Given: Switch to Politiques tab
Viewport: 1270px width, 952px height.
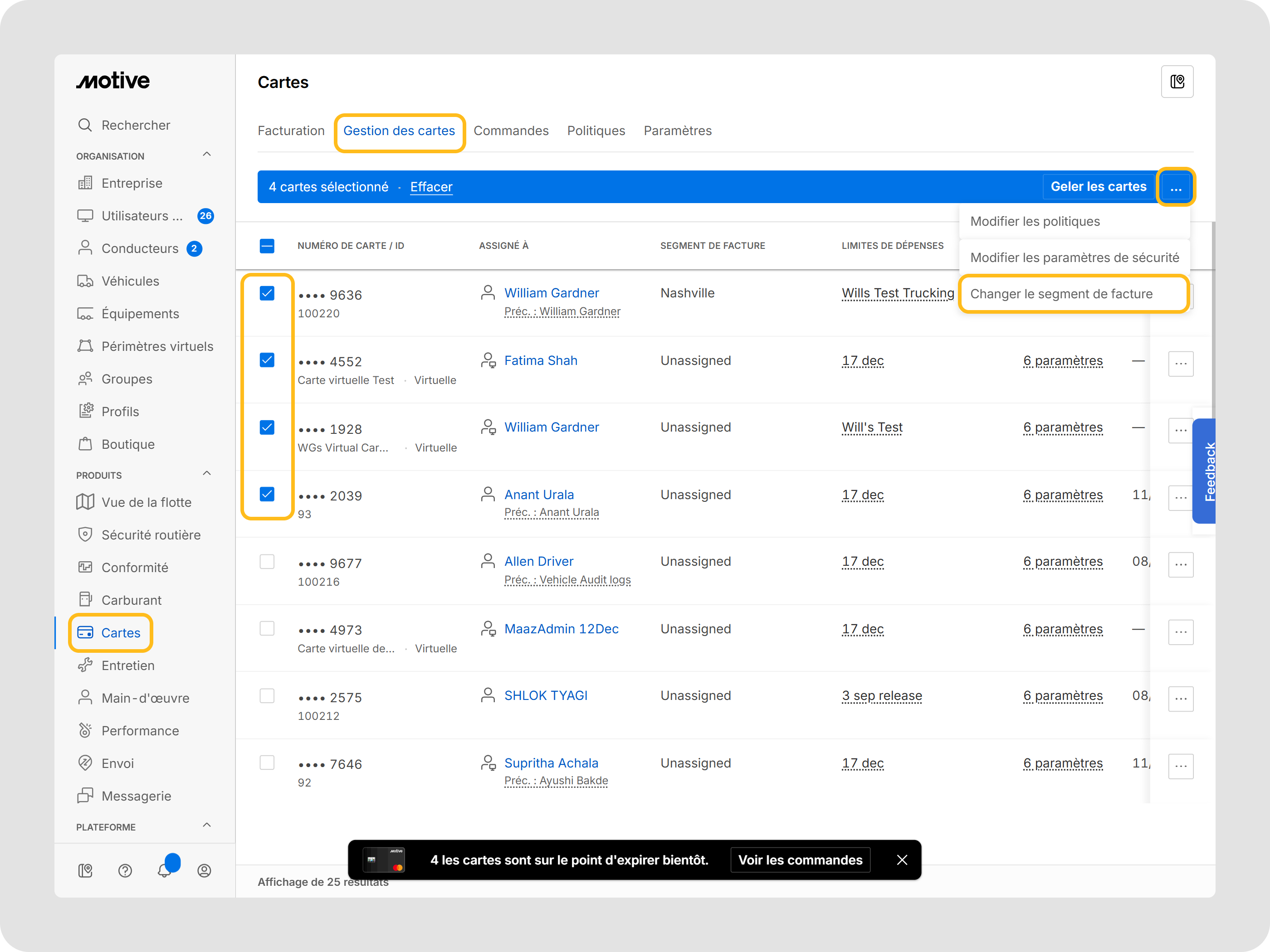Looking at the screenshot, I should (x=596, y=131).
